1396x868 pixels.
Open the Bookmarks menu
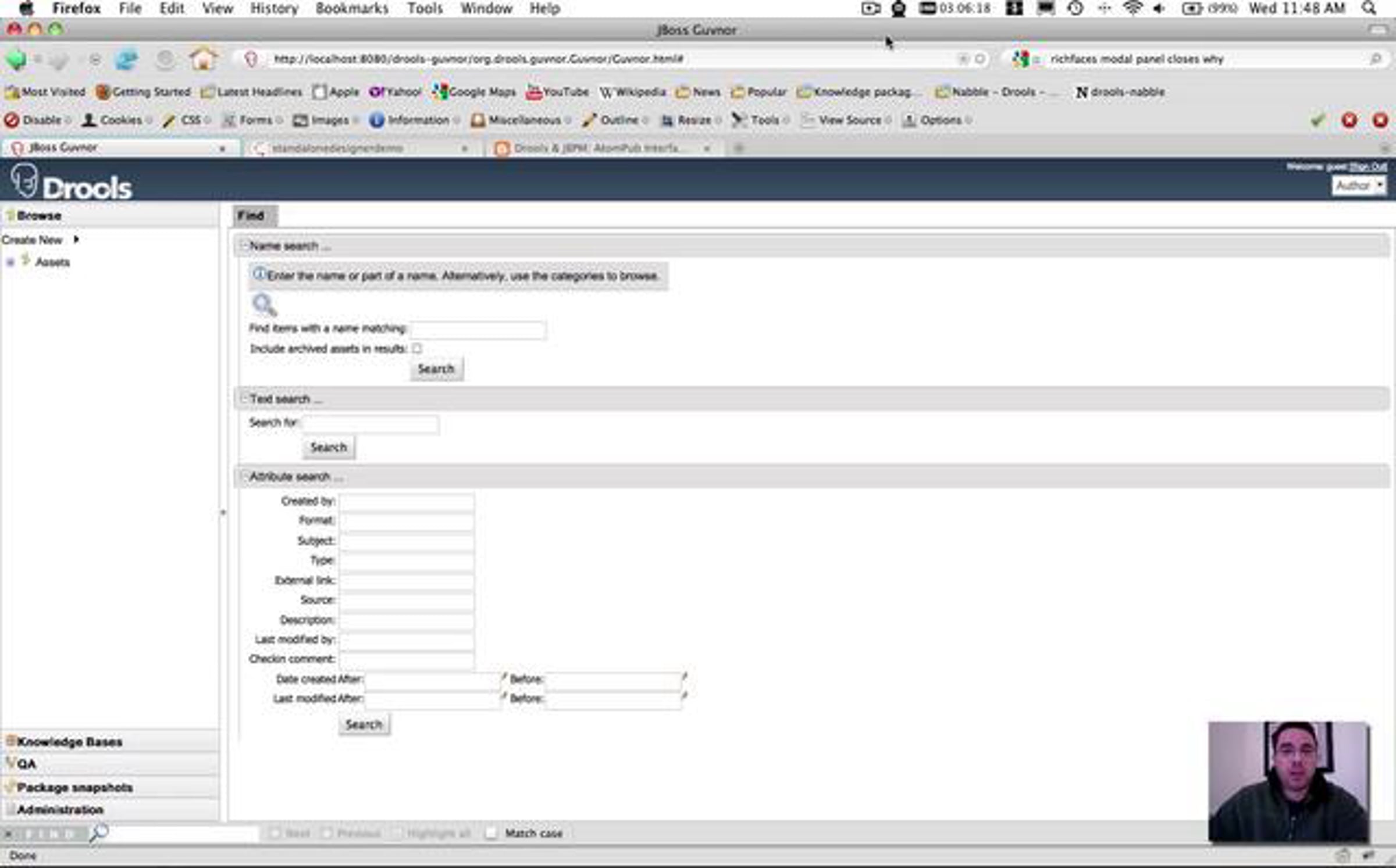(351, 8)
